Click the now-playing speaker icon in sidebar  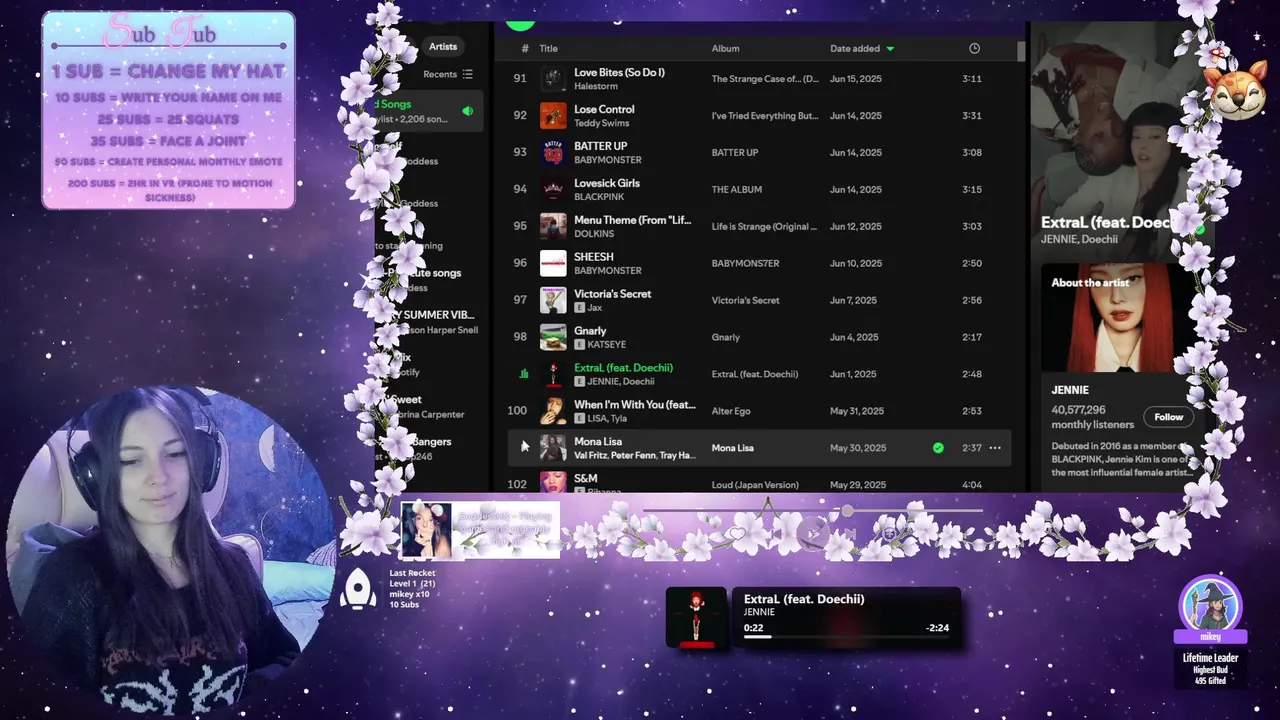[x=467, y=111]
